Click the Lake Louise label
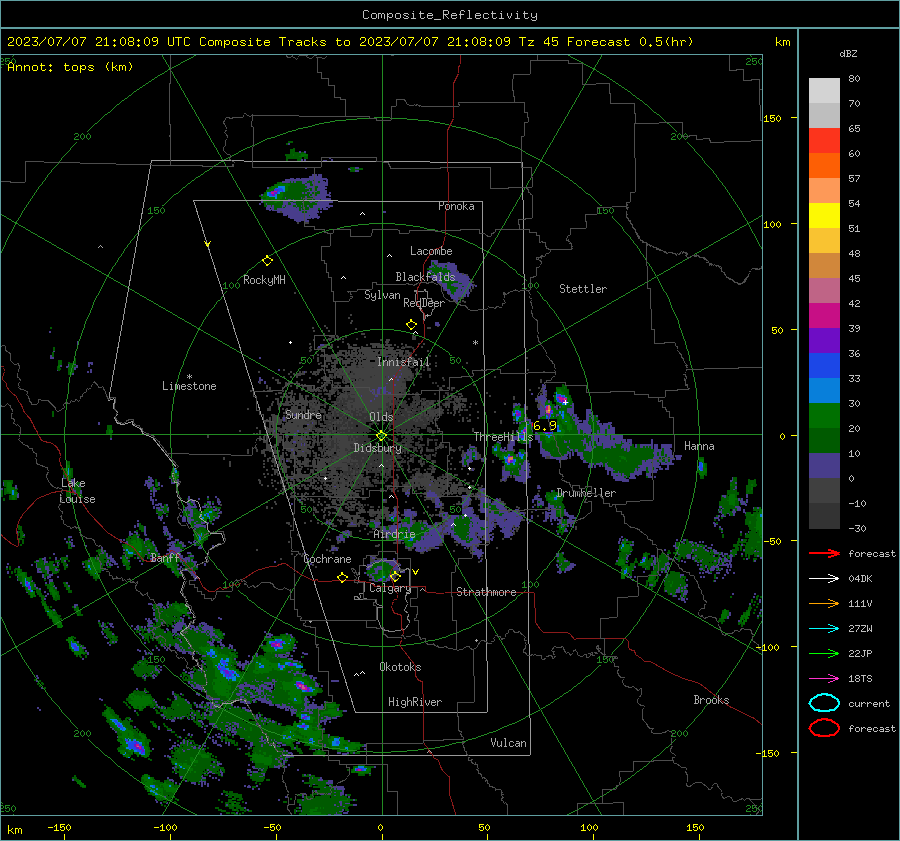The image size is (900, 841). pos(77,491)
